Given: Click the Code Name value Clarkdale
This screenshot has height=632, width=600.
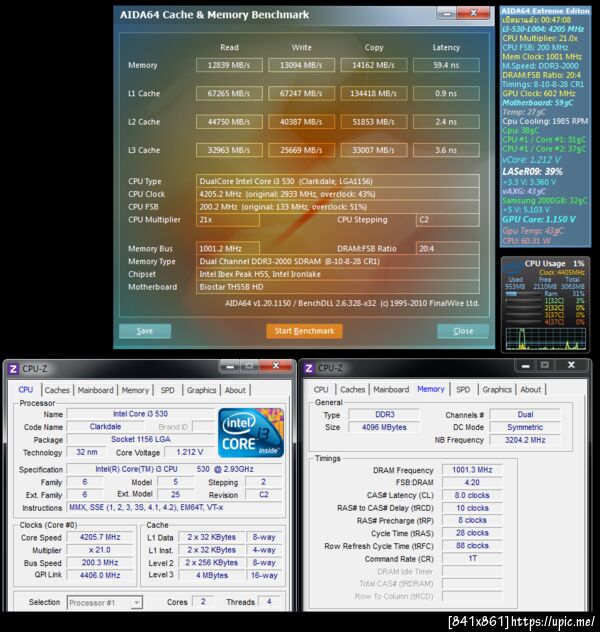Looking at the screenshot, I should tap(106, 426).
